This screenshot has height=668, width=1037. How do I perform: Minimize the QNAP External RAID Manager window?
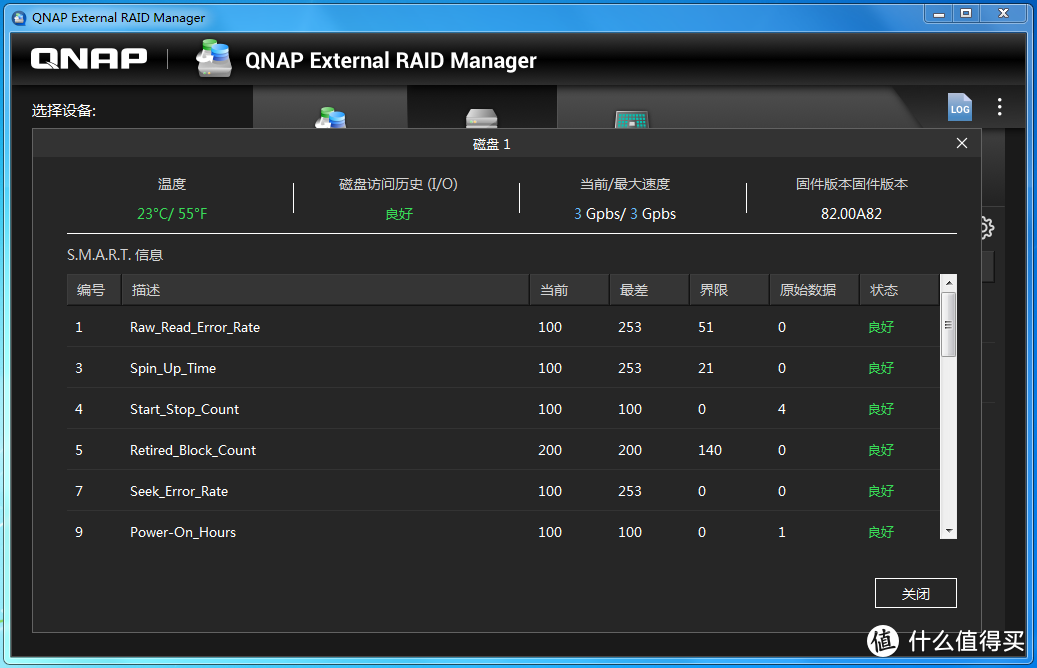[938, 14]
